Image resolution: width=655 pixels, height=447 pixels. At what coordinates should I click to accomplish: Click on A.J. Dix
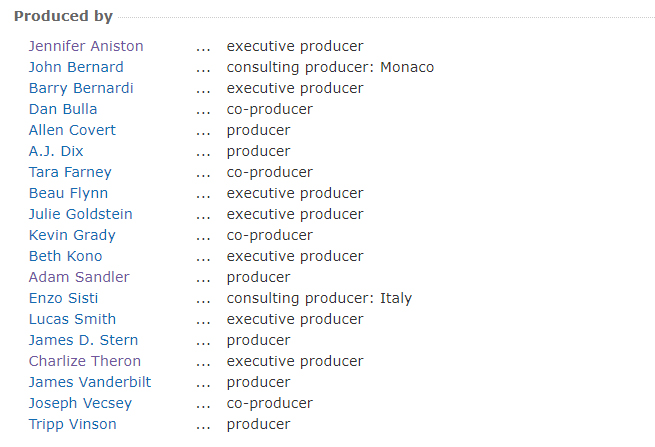tap(56, 151)
